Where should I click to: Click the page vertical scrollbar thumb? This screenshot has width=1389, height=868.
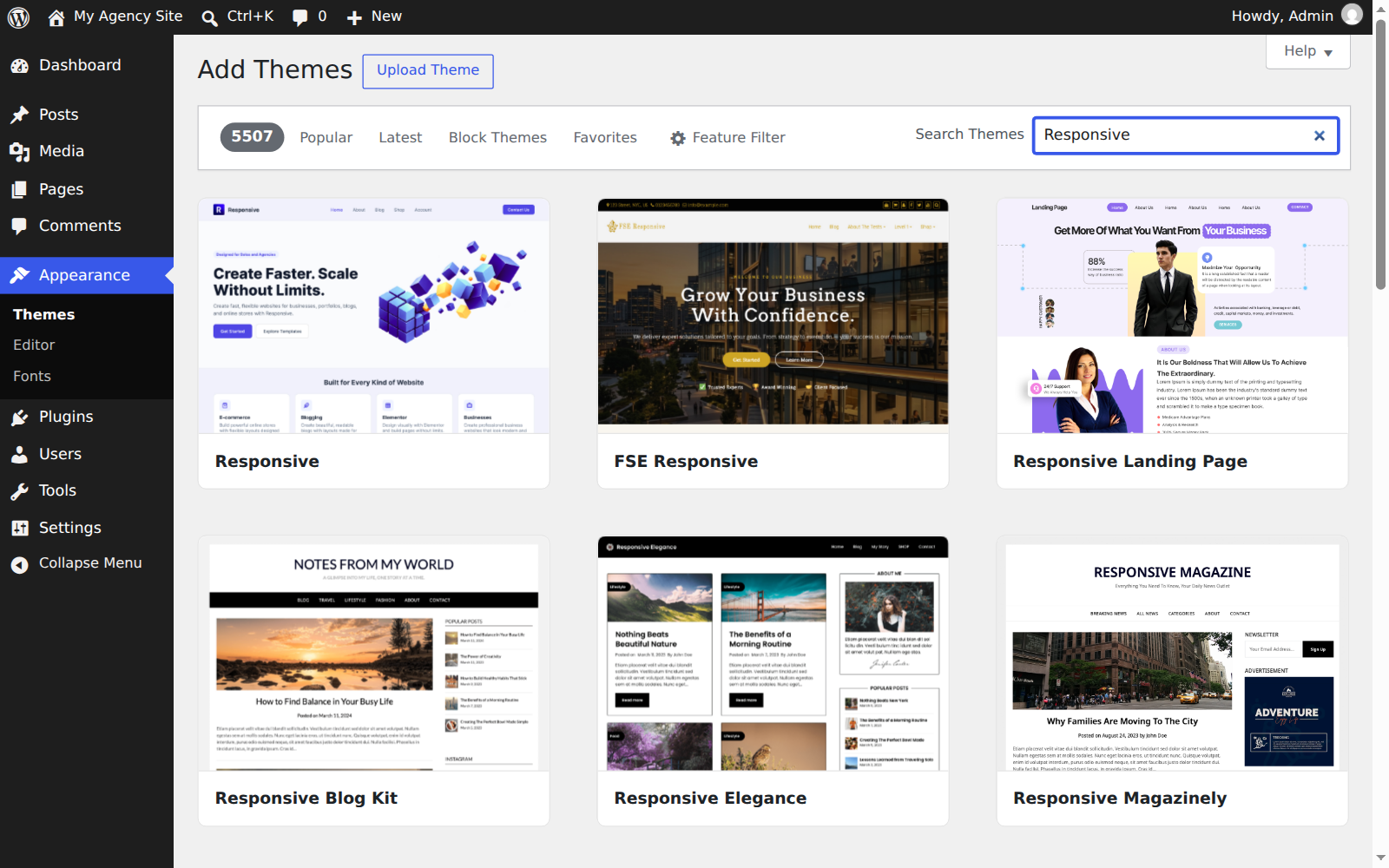coord(1380,155)
